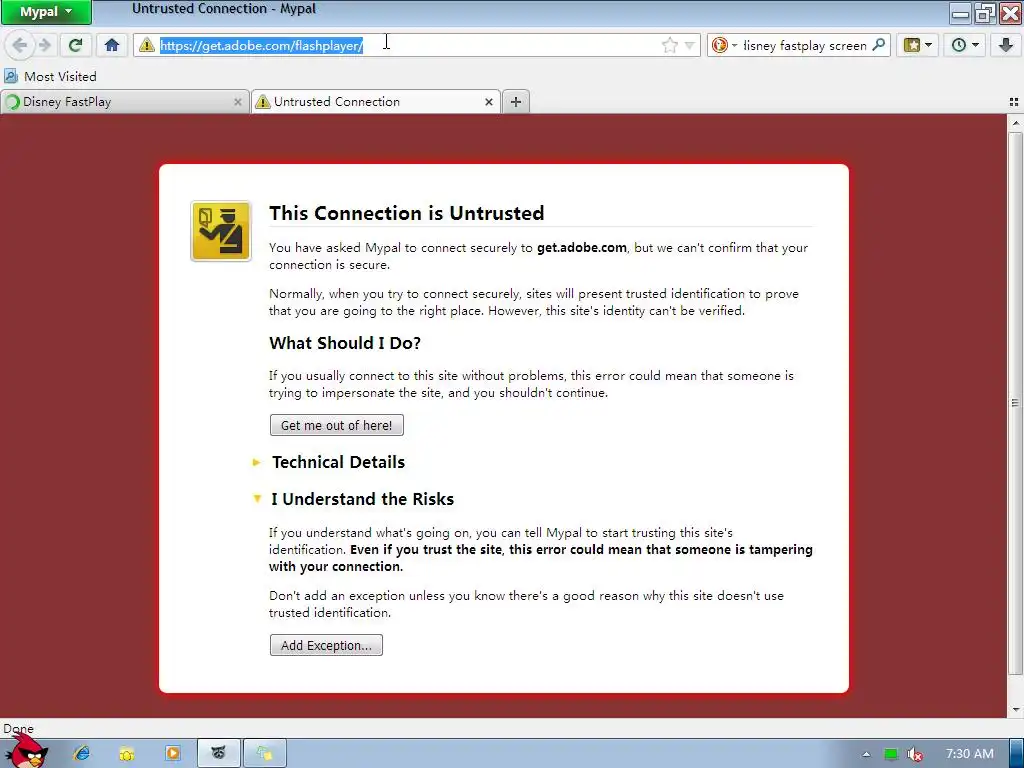Select the green taskbar program button

(264, 754)
